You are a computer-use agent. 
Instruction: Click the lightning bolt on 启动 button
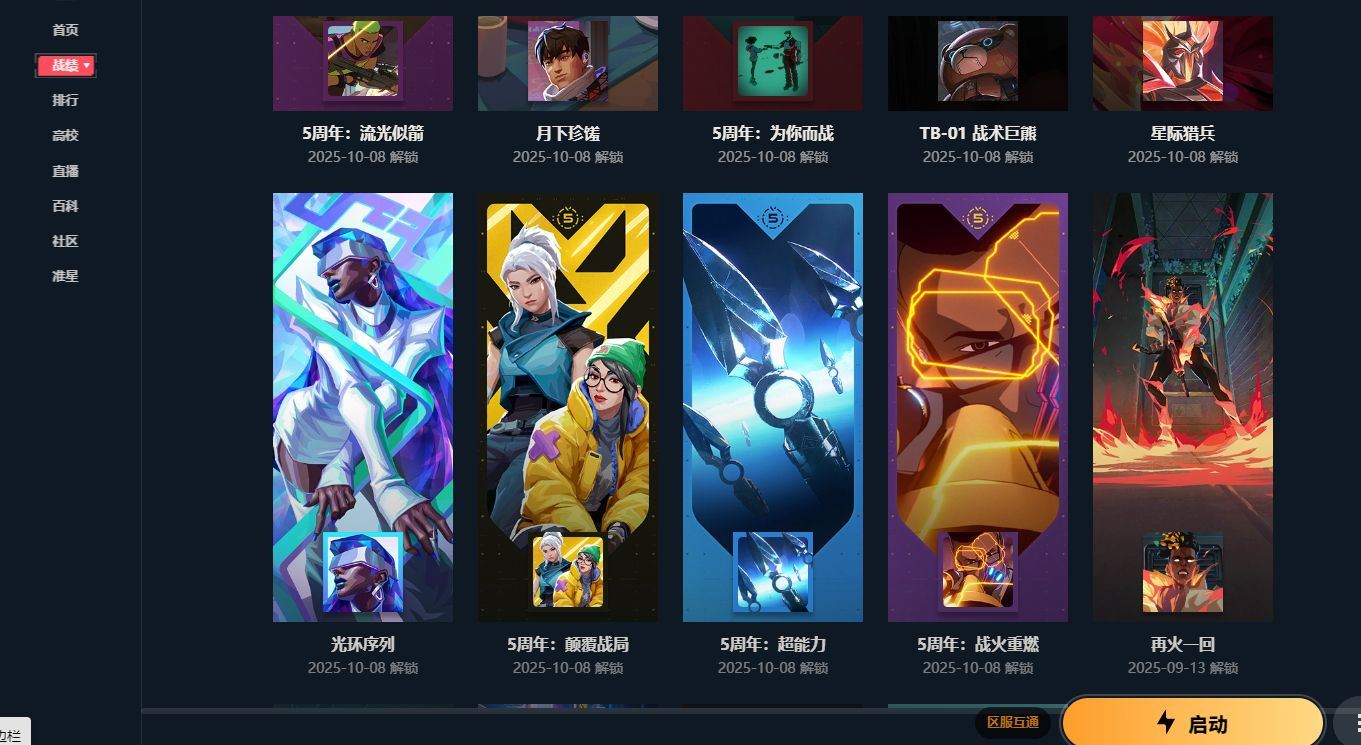point(1165,723)
